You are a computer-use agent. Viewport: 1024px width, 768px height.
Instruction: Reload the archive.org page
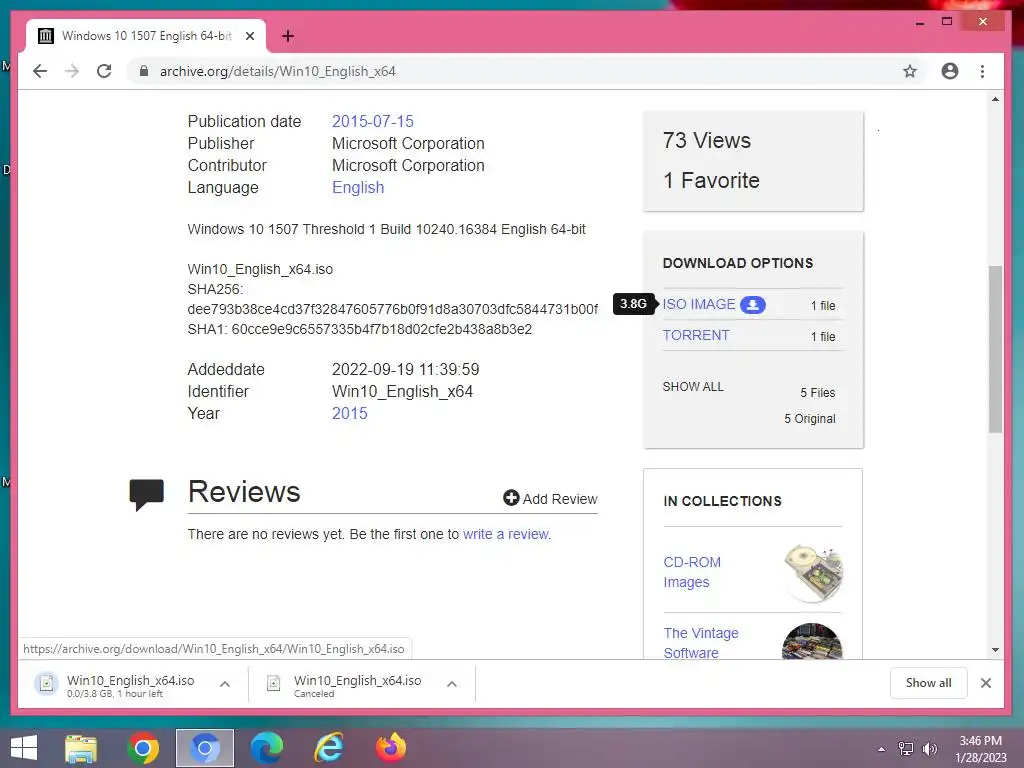click(104, 71)
